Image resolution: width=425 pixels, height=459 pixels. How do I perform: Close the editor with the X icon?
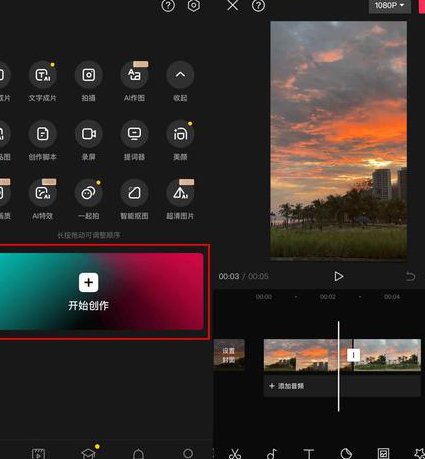pos(233,5)
